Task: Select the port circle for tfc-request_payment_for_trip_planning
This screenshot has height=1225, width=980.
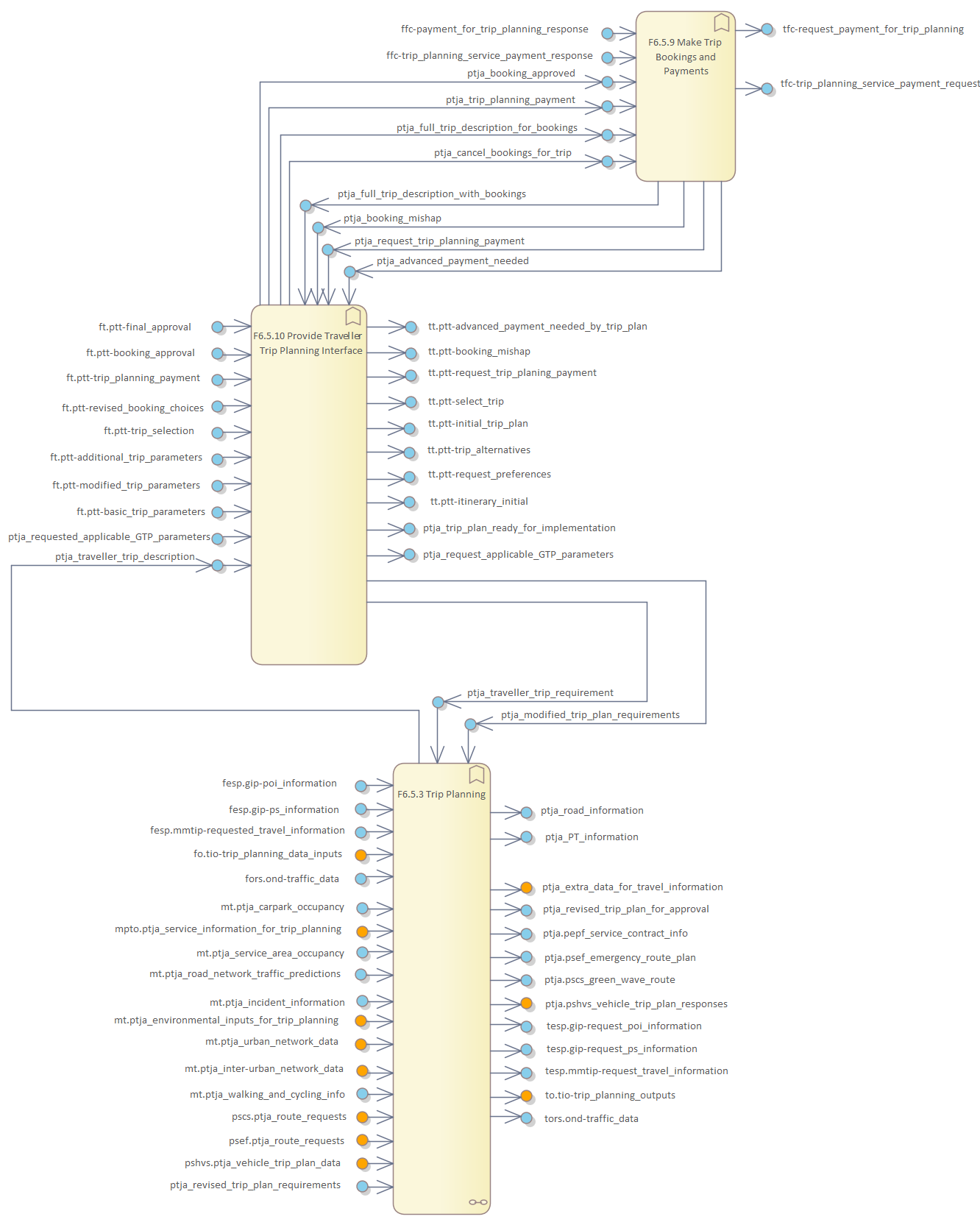Action: pyautogui.click(x=767, y=29)
